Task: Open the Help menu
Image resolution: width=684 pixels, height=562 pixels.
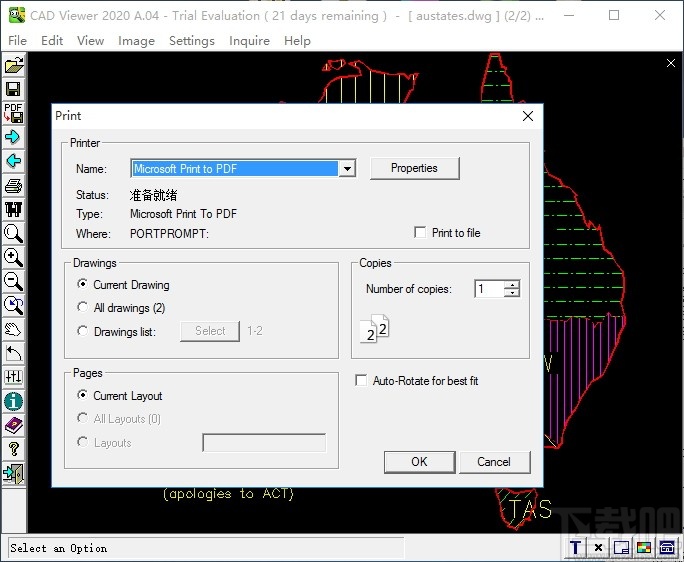Action: coord(297,41)
